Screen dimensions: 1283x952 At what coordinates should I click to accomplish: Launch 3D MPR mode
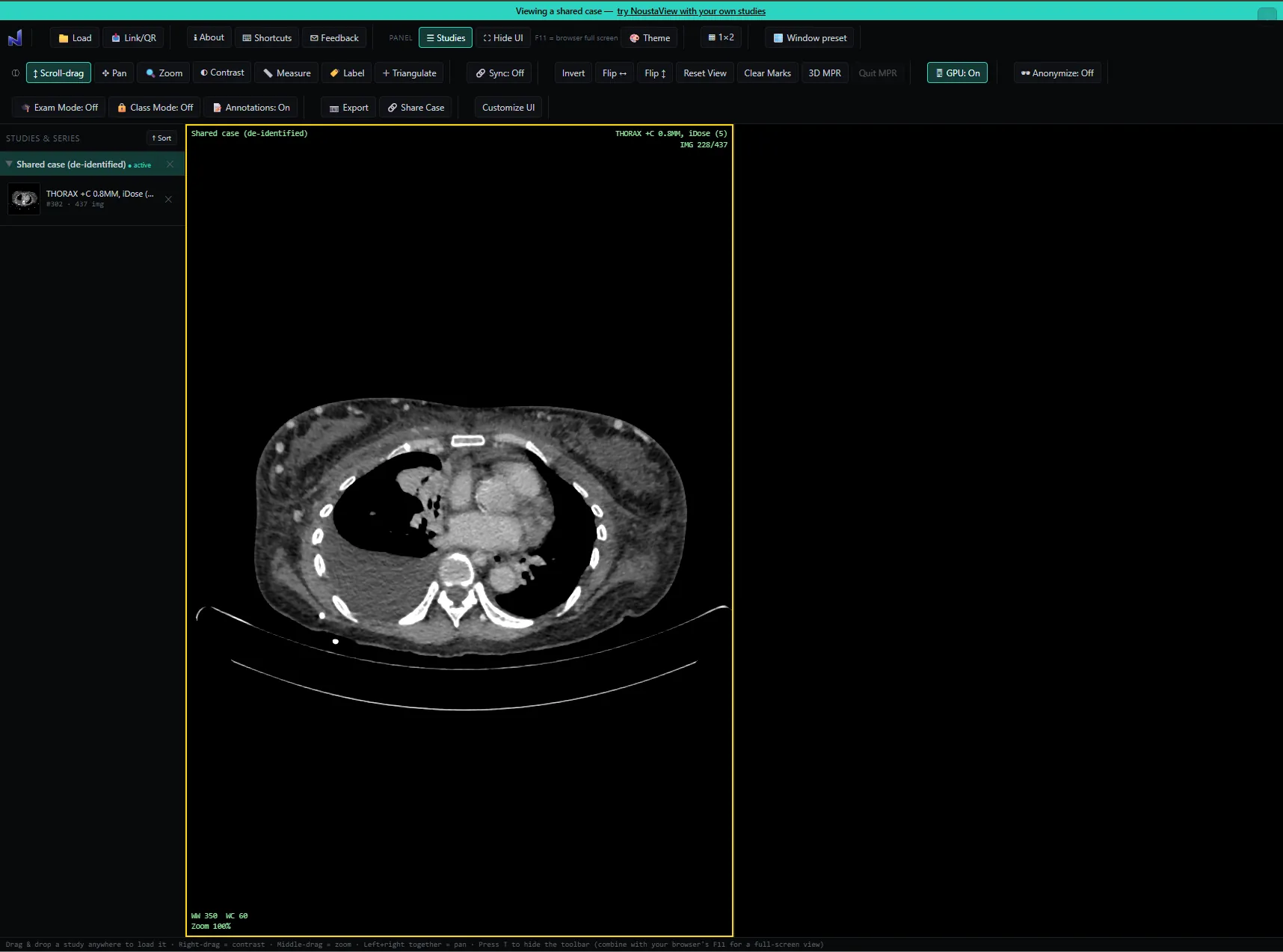[825, 73]
